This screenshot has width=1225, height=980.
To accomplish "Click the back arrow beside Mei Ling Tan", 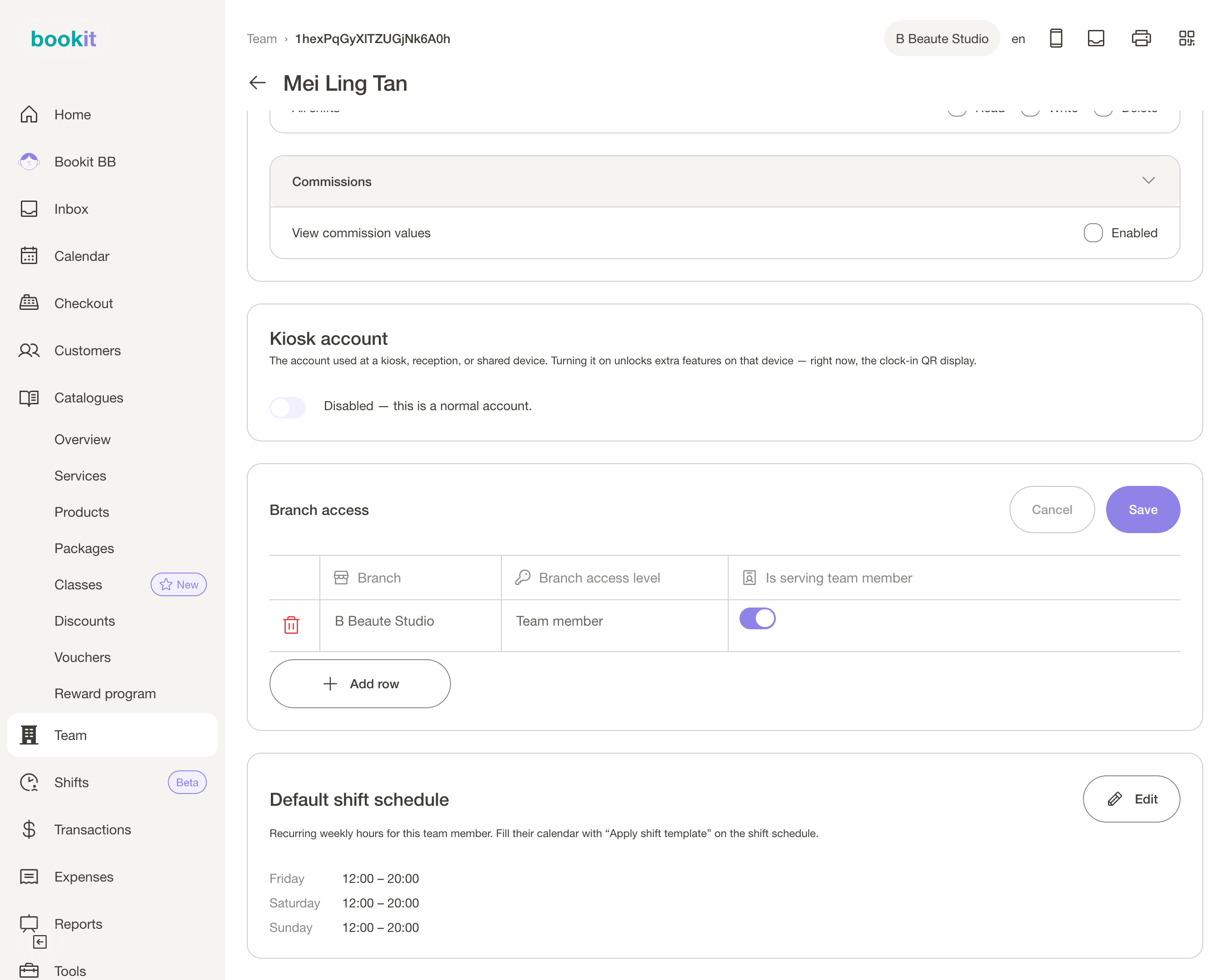I will pyautogui.click(x=257, y=83).
